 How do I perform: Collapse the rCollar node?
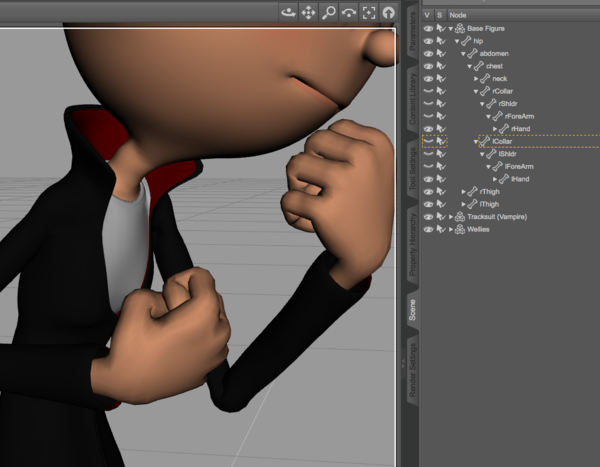(x=476, y=91)
